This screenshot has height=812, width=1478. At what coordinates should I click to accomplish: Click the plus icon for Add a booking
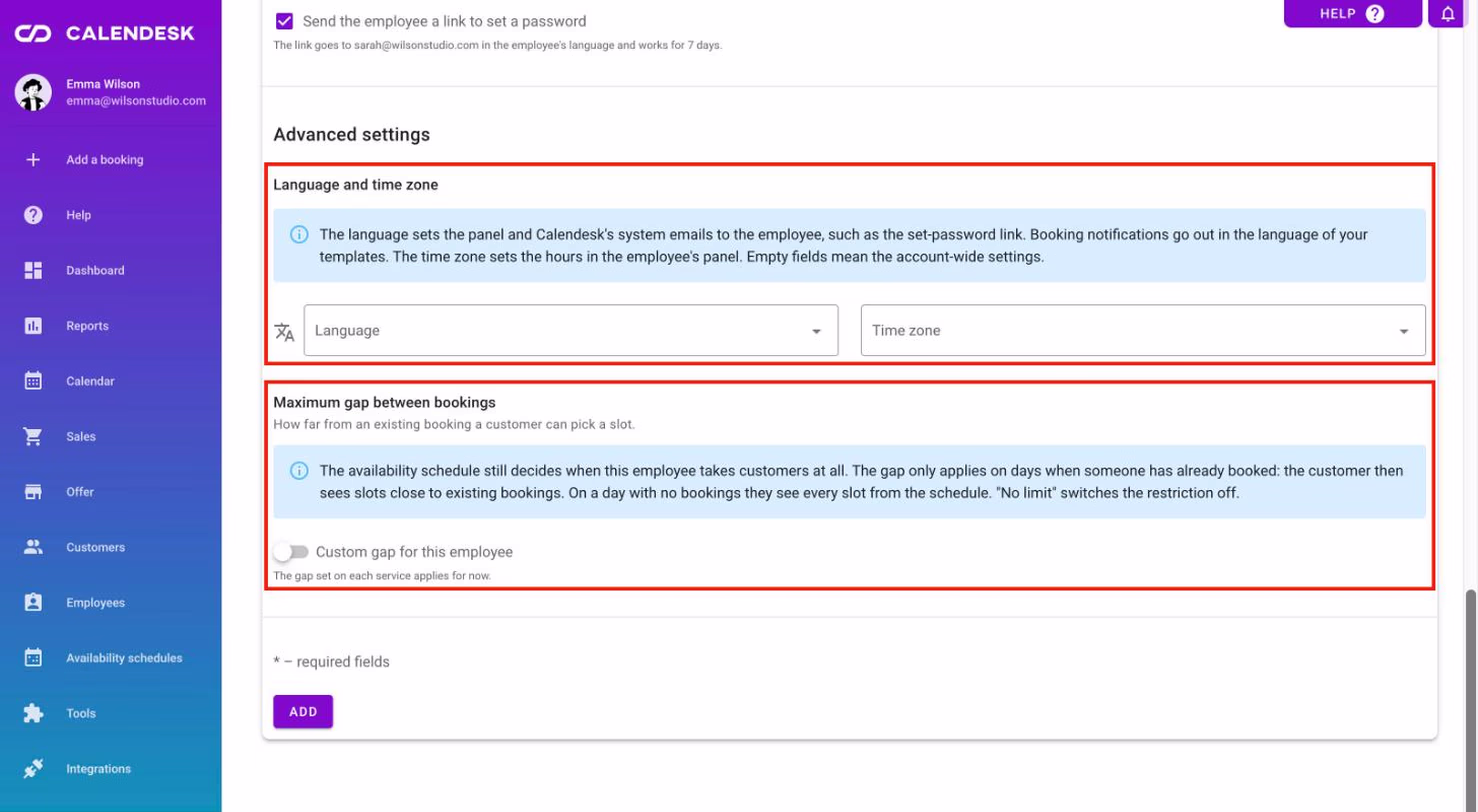coord(33,159)
